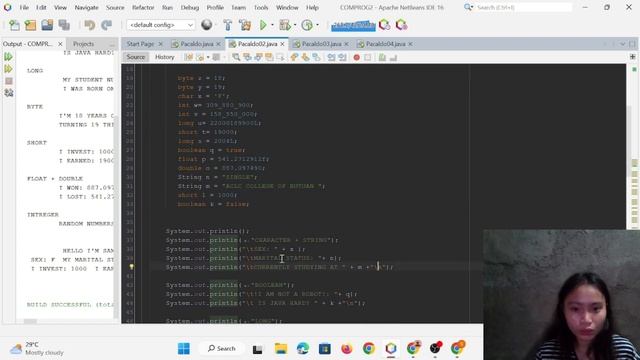640x360 pixels.
Task: Click the light bulb hint on line 40
Action: point(131,267)
